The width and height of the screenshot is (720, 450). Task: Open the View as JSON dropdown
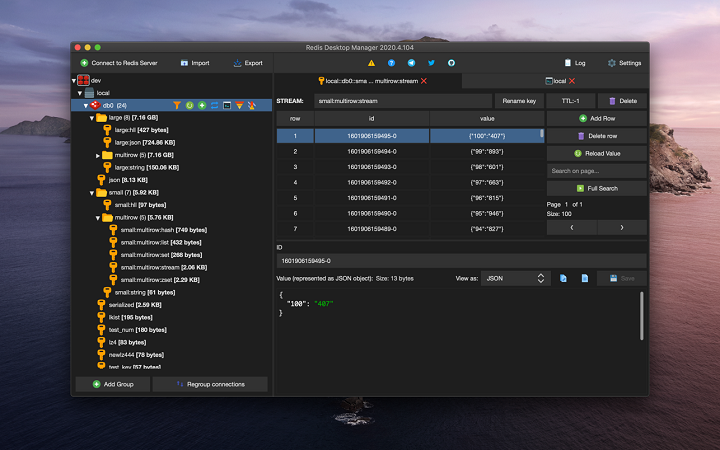515,278
